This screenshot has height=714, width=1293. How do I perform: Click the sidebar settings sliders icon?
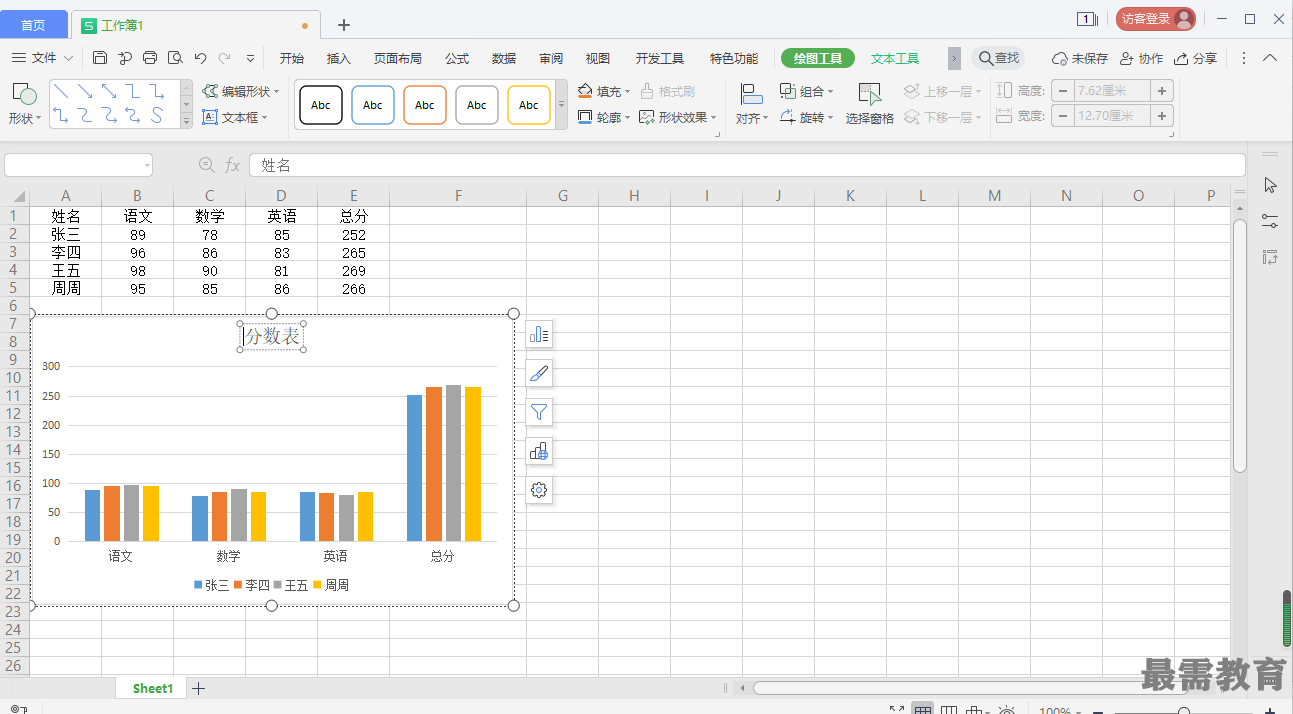tap(1270, 221)
